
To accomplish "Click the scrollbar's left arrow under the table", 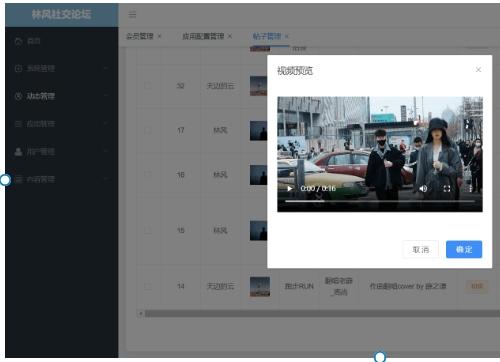I will pyautogui.click(x=141, y=314).
